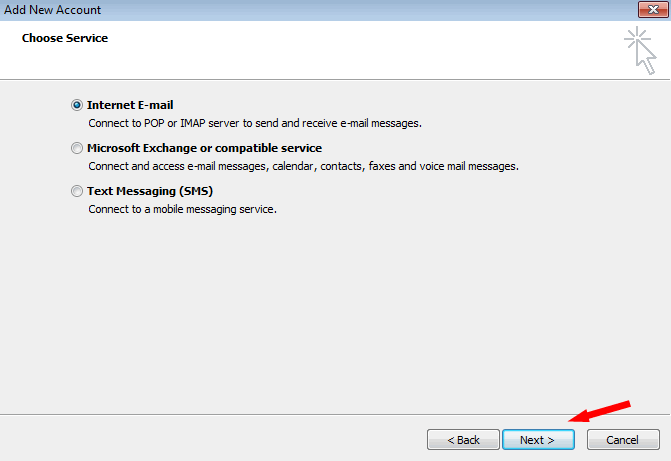Click the Choose Service heading
Viewport: 671px width, 461px height.
65,38
